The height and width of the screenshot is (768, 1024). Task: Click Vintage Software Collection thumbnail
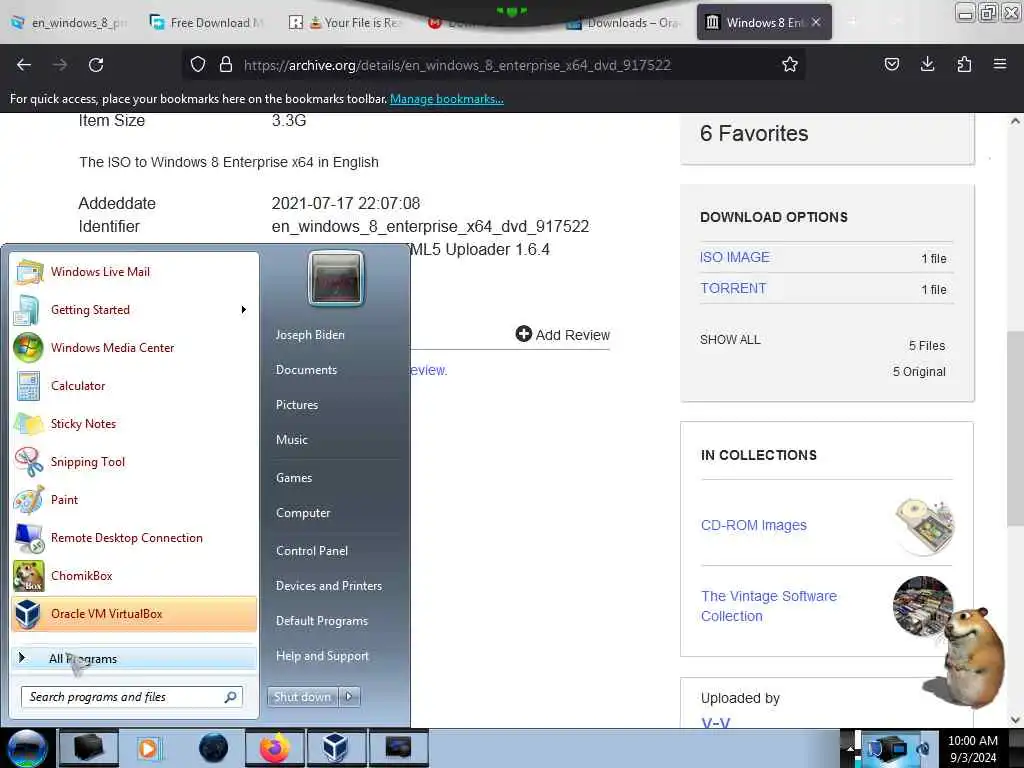pyautogui.click(x=922, y=606)
